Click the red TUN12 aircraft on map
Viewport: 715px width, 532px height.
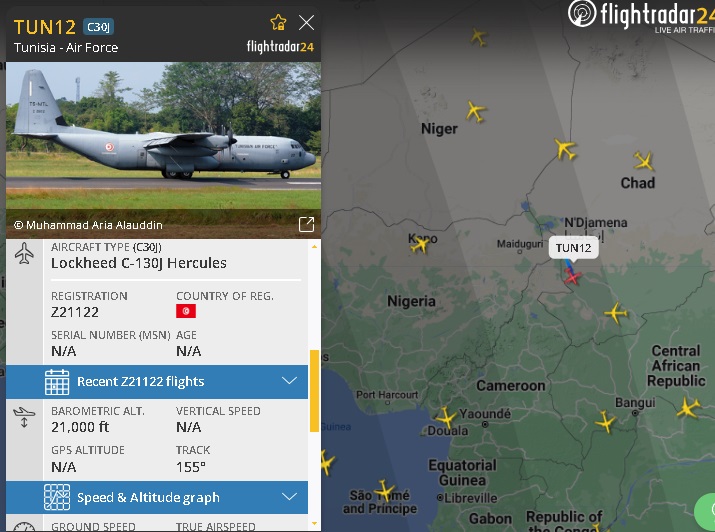(572, 276)
